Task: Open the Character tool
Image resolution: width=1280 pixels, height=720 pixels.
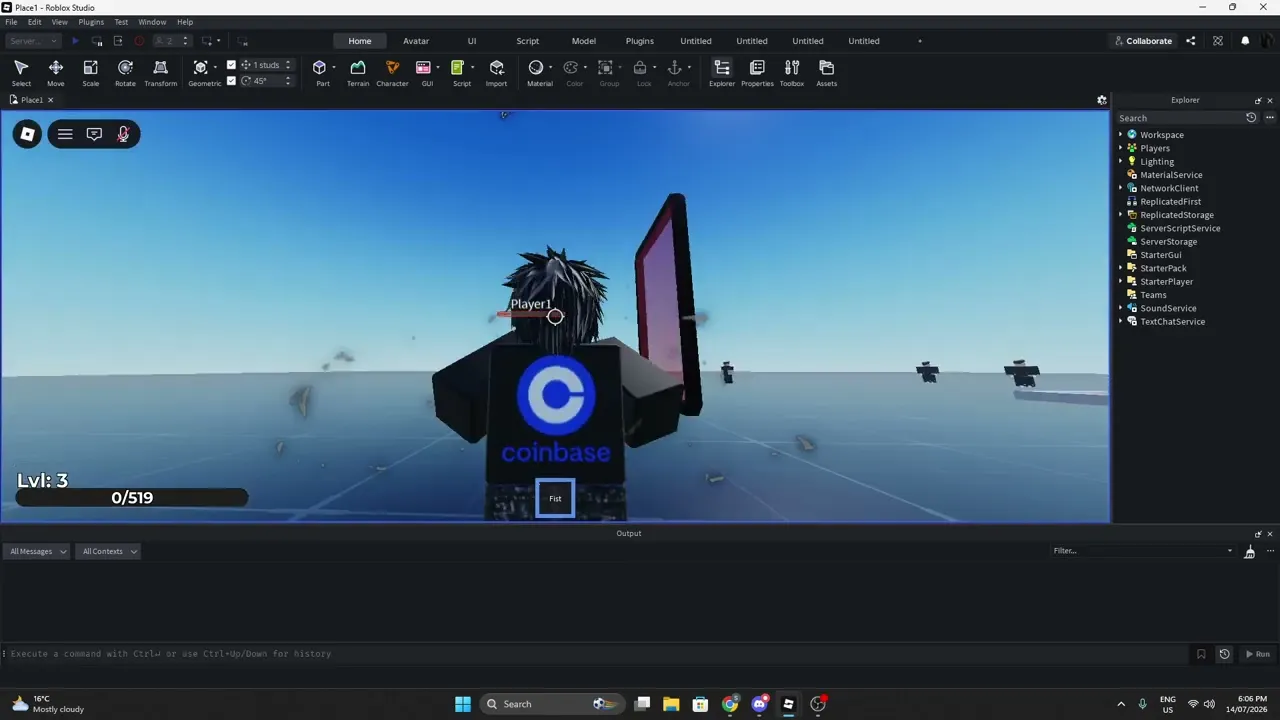Action: pyautogui.click(x=392, y=72)
